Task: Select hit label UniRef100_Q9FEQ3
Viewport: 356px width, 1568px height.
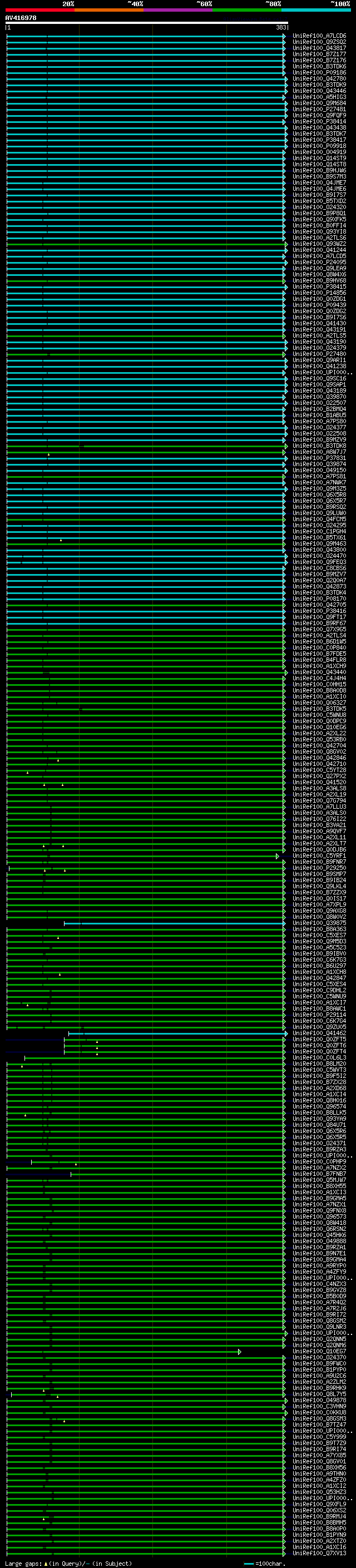Action: (x=319, y=562)
